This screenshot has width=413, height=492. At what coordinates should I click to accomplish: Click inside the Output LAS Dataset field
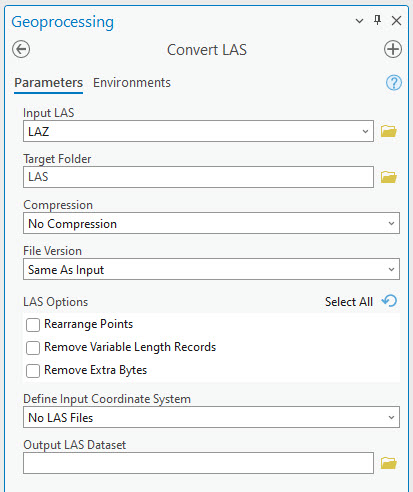point(198,463)
